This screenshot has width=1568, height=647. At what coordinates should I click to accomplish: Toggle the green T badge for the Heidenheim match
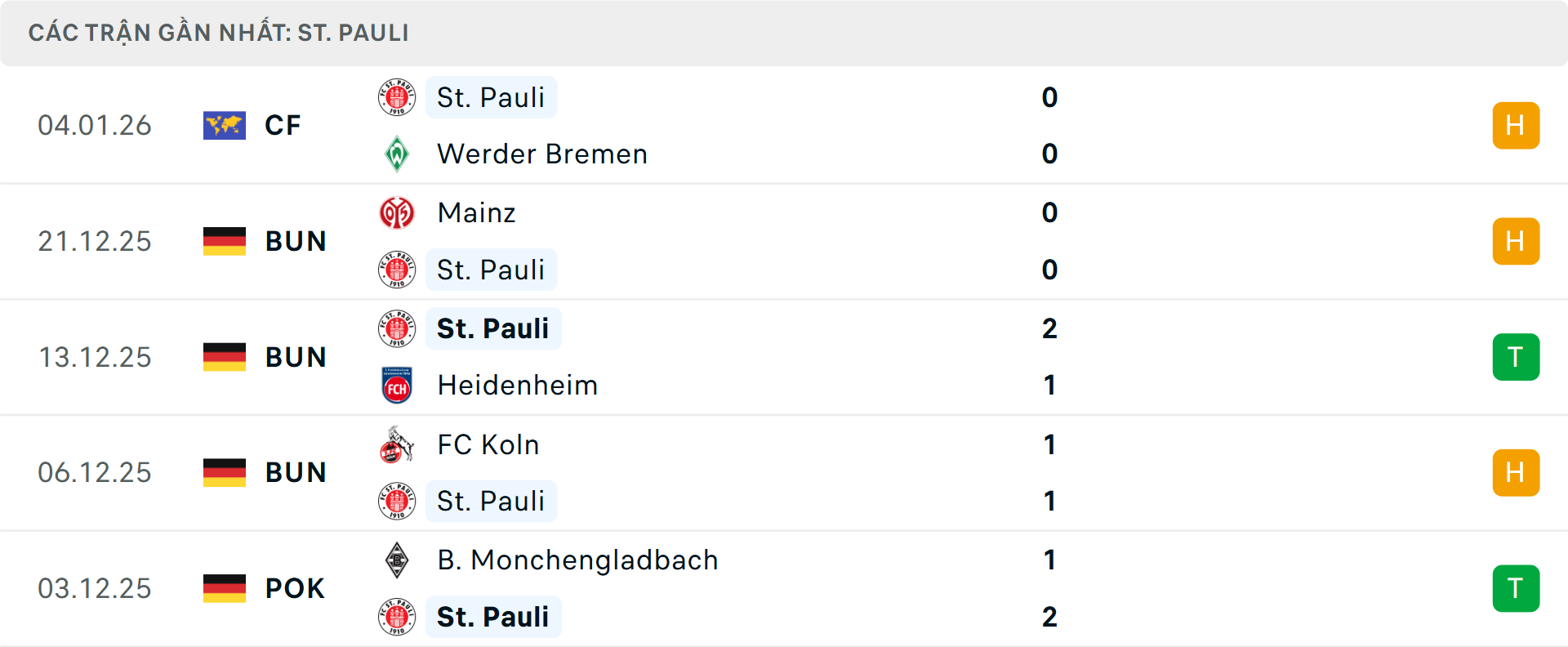(1516, 357)
